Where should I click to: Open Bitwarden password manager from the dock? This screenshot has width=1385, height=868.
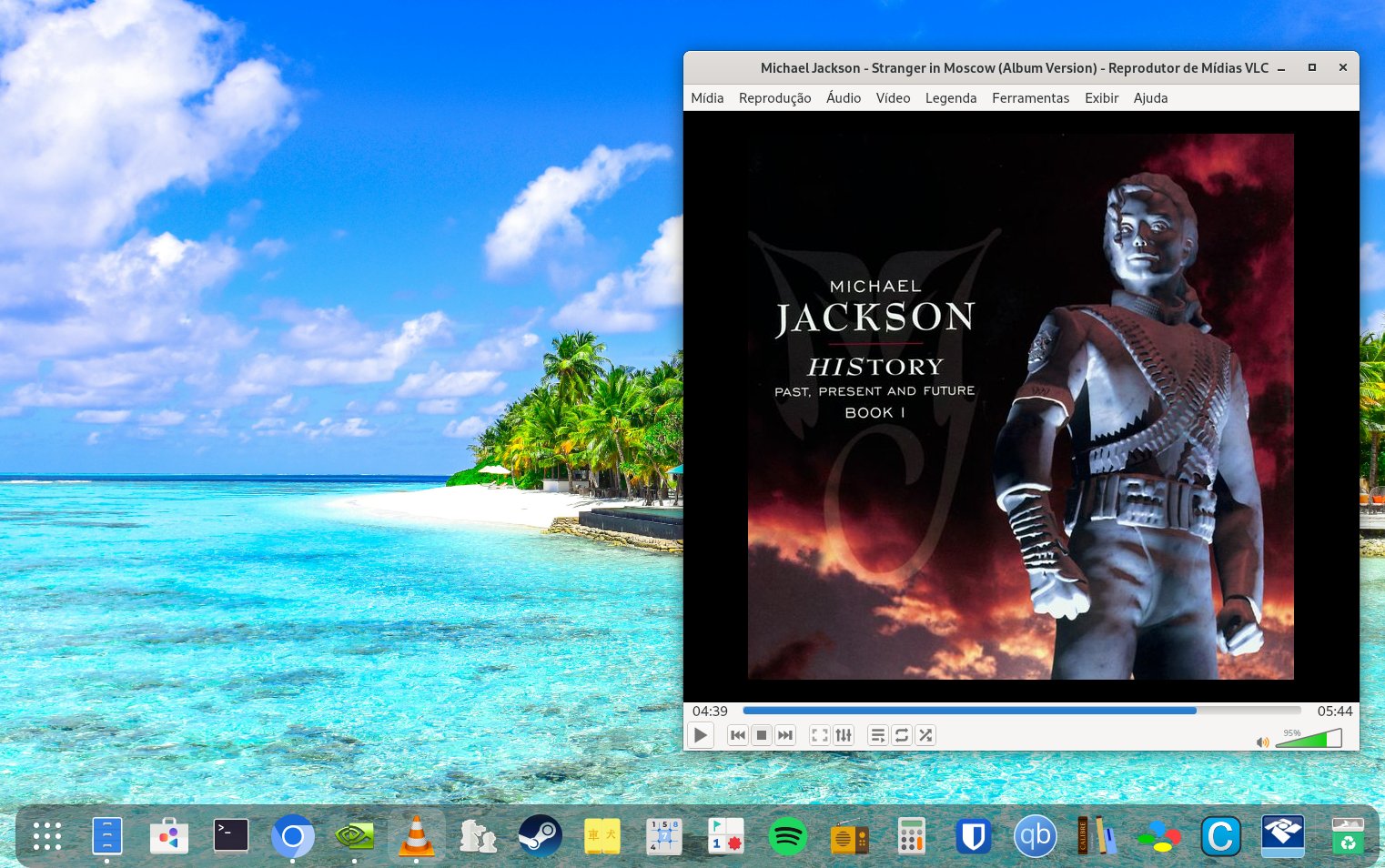click(974, 836)
